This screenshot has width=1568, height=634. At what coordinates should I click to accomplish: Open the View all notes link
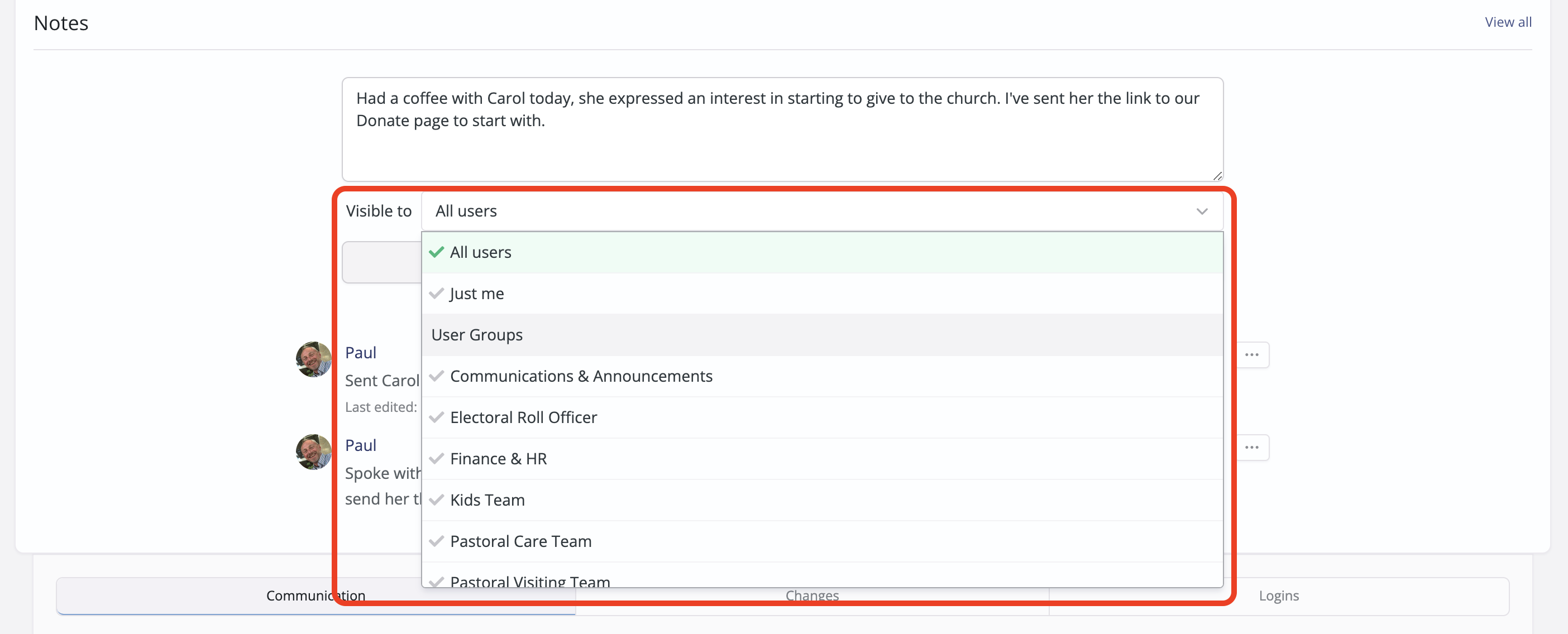tap(1508, 22)
